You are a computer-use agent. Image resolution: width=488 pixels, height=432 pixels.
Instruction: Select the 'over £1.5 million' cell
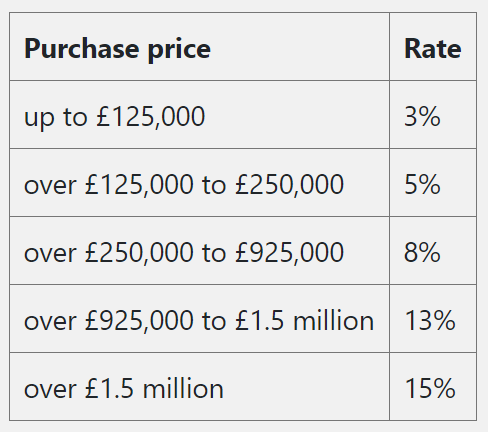point(199,387)
